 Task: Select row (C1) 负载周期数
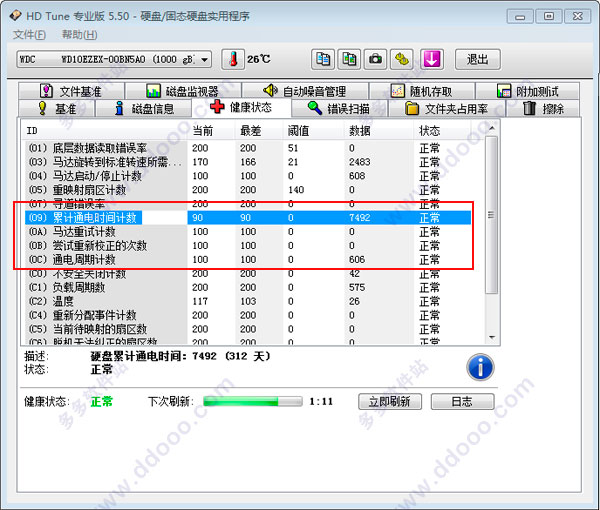click(x=248, y=287)
